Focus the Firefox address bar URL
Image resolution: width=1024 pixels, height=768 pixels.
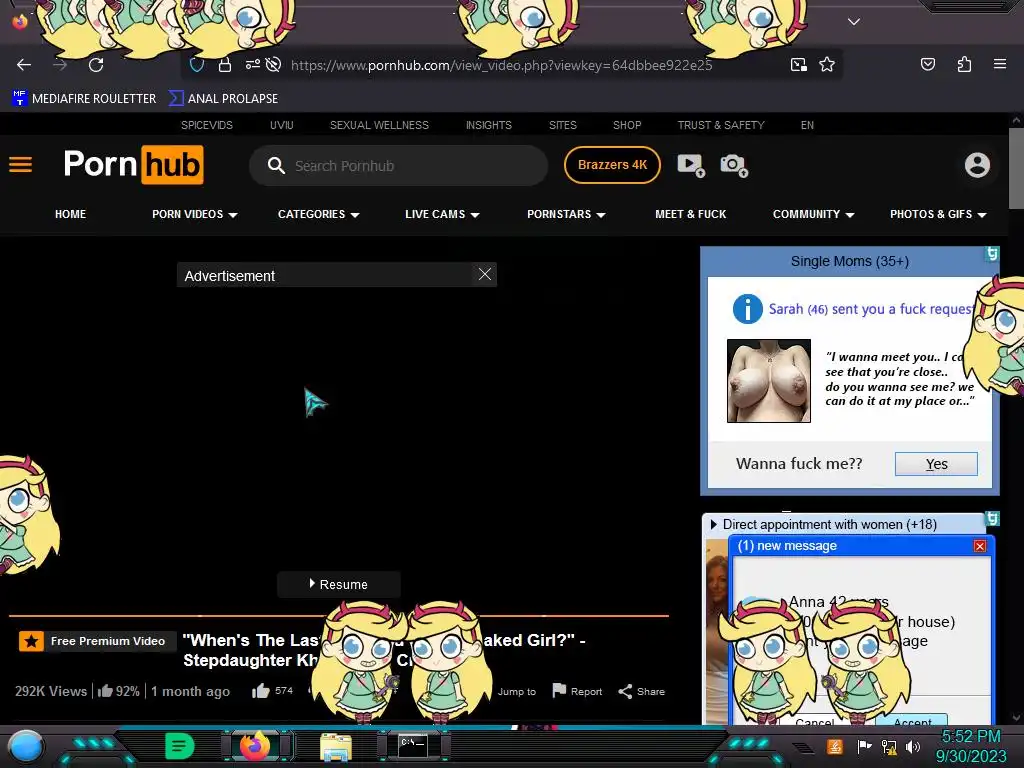(502, 65)
